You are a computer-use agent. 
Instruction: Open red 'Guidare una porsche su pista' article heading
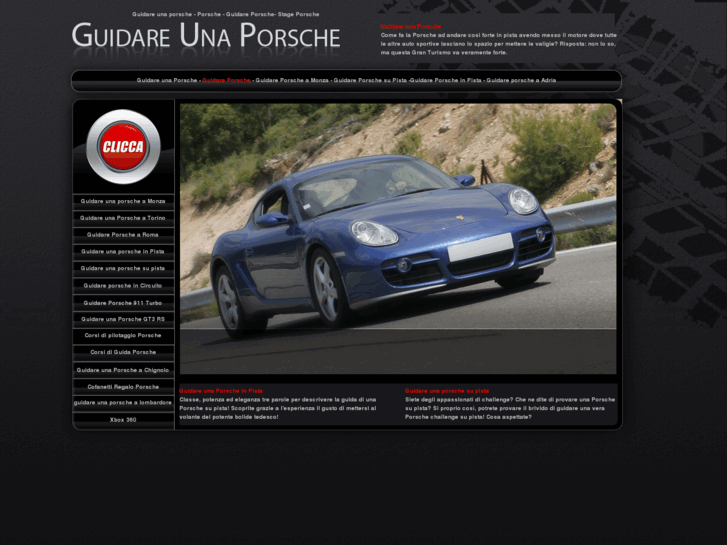click(x=447, y=391)
